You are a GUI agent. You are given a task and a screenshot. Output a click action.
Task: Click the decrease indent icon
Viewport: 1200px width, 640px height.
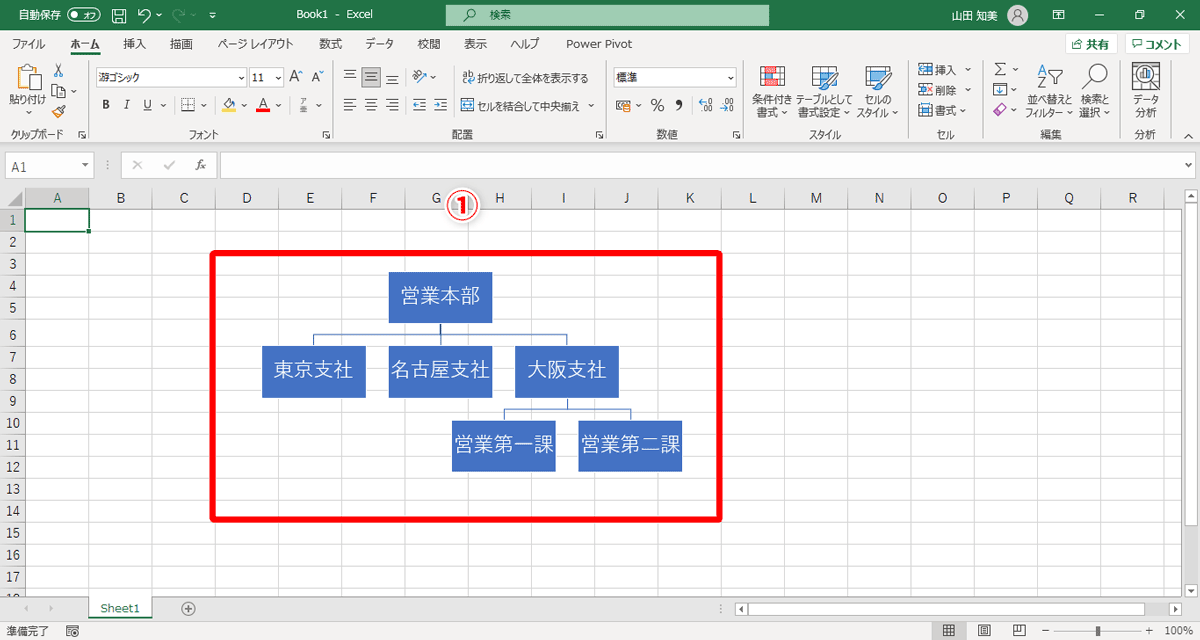pos(420,105)
